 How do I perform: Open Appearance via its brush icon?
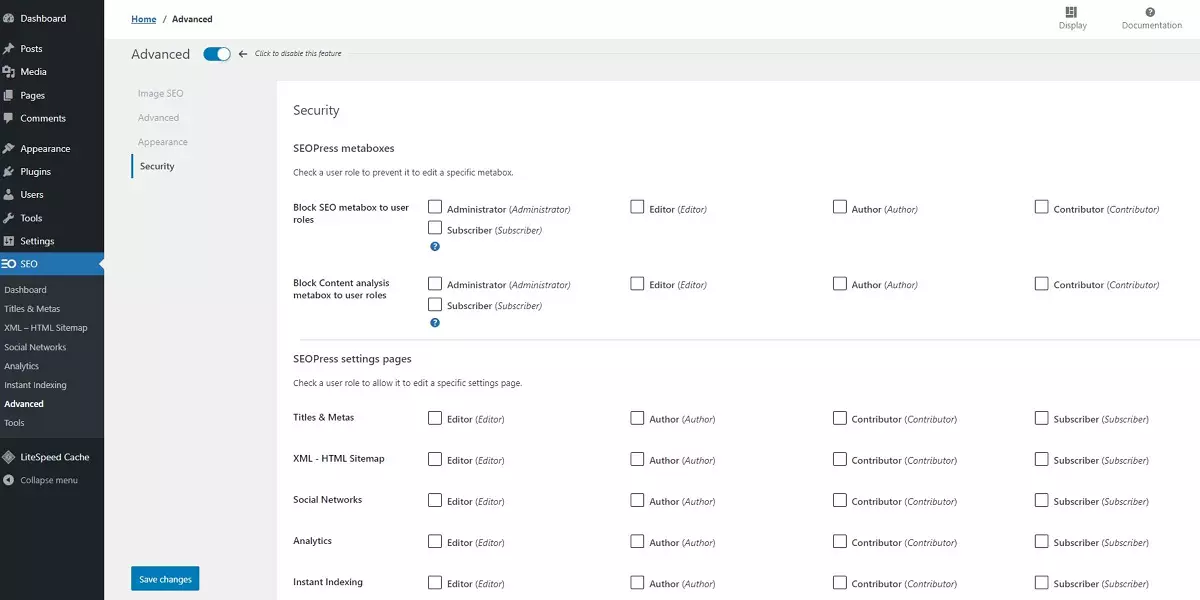point(9,149)
